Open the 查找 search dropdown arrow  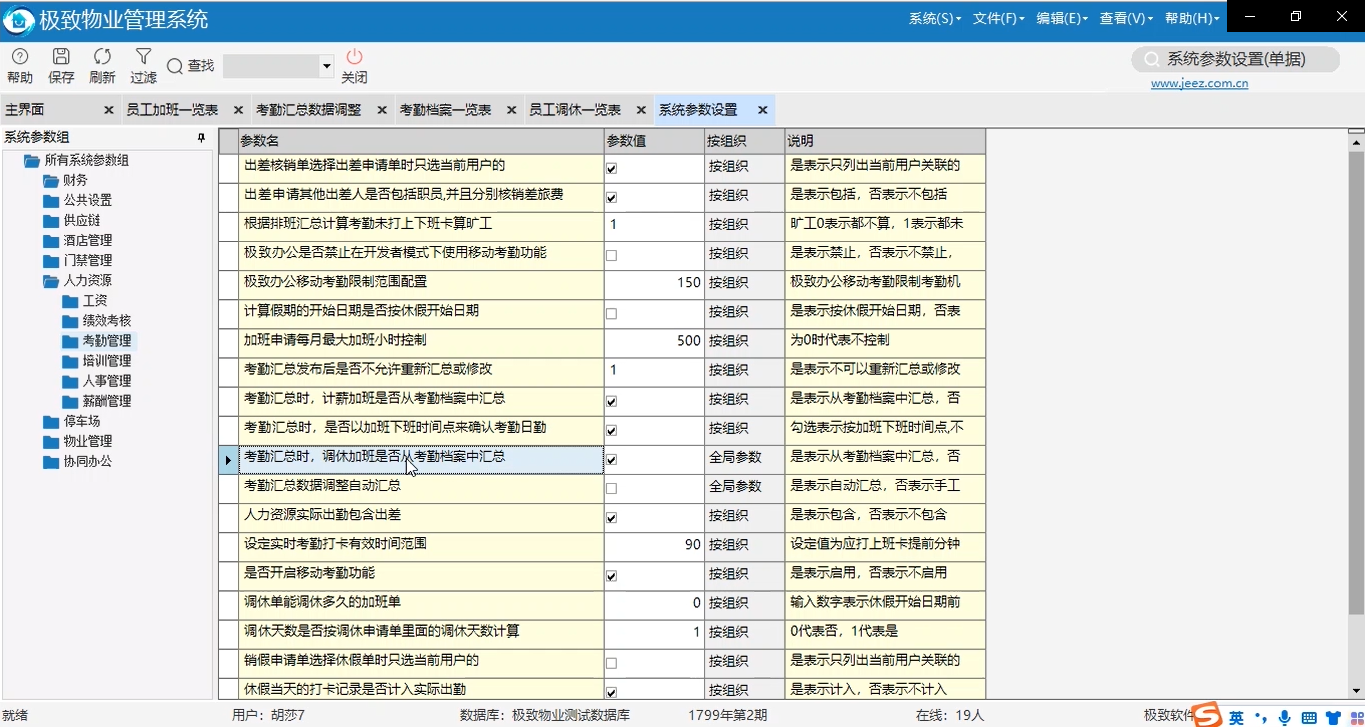pos(326,66)
